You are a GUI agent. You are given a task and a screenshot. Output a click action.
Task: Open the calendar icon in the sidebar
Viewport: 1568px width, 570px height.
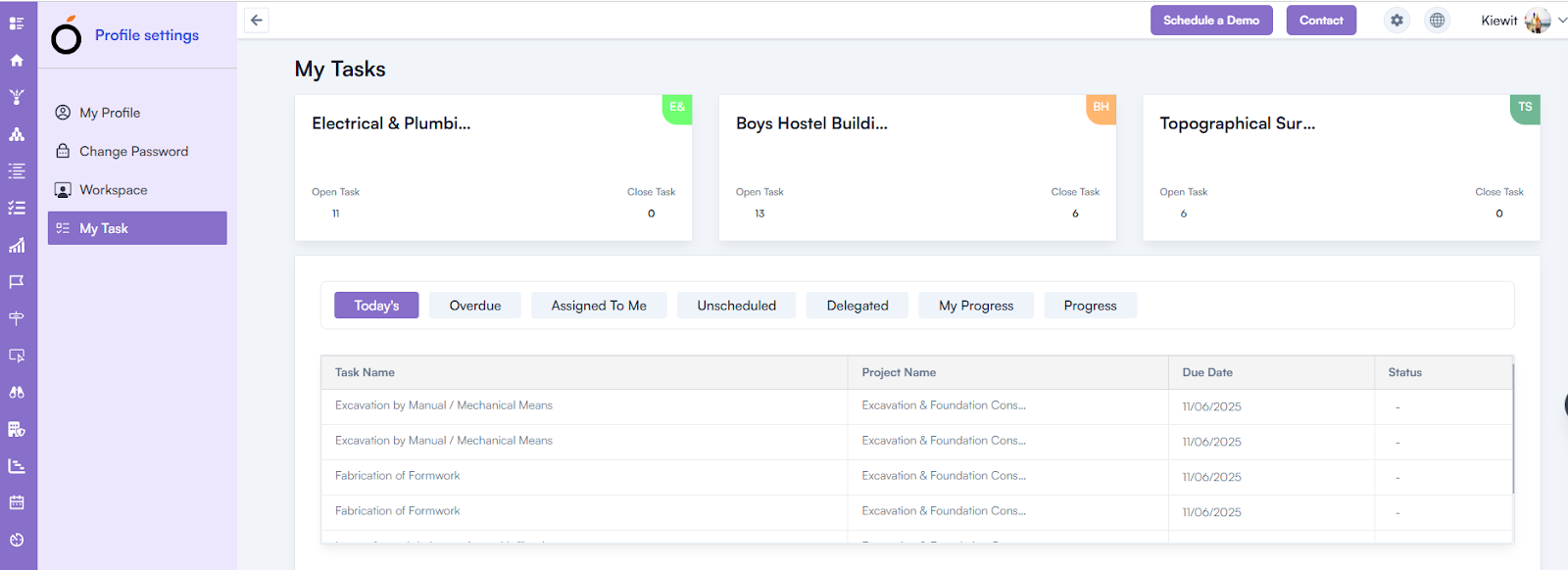(x=17, y=502)
